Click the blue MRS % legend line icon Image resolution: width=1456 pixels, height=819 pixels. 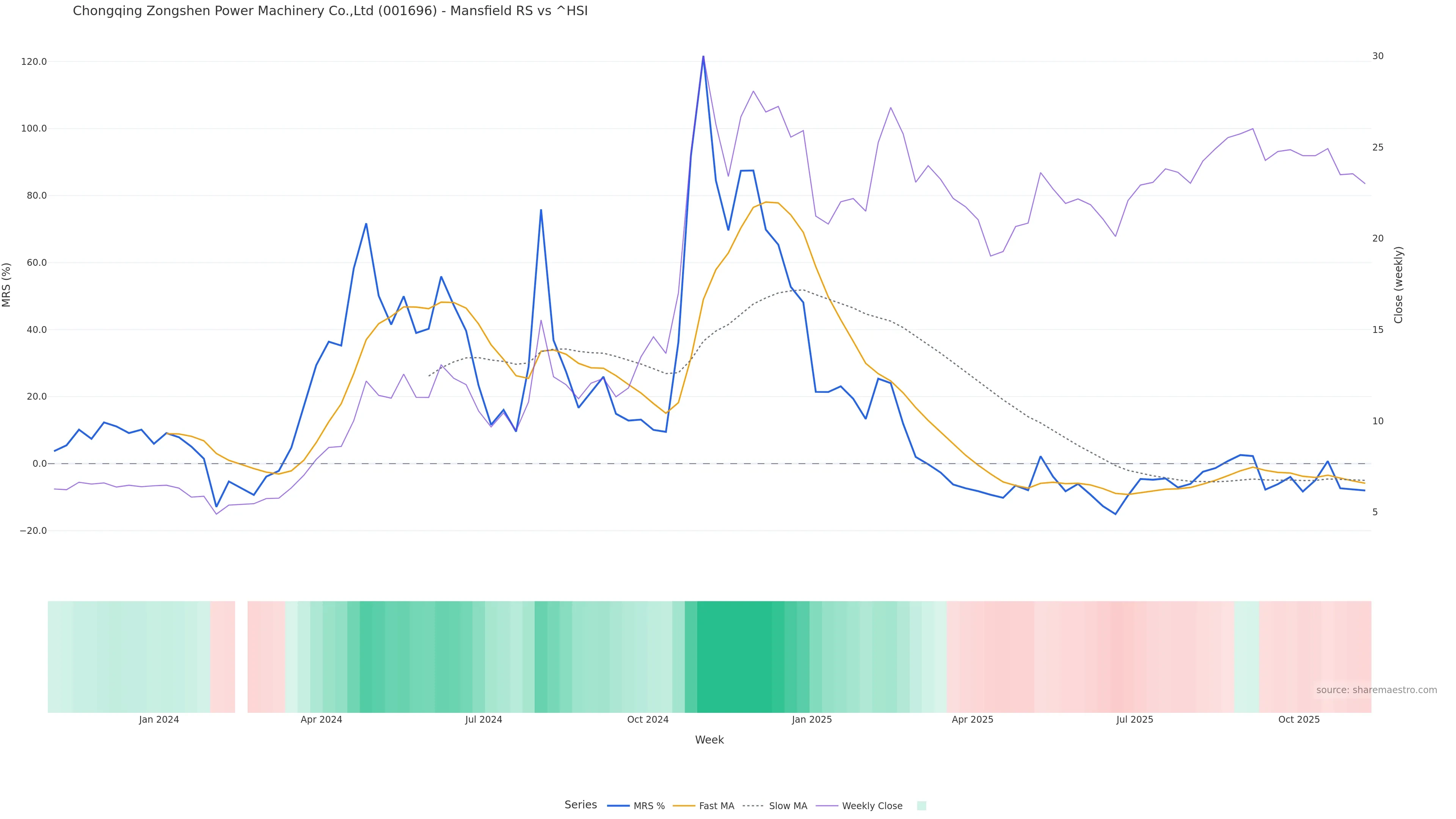click(x=618, y=806)
